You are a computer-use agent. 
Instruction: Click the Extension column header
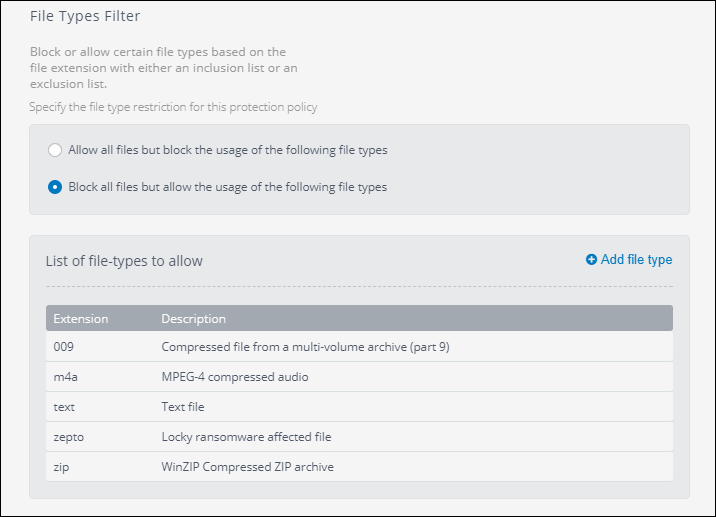(x=81, y=319)
